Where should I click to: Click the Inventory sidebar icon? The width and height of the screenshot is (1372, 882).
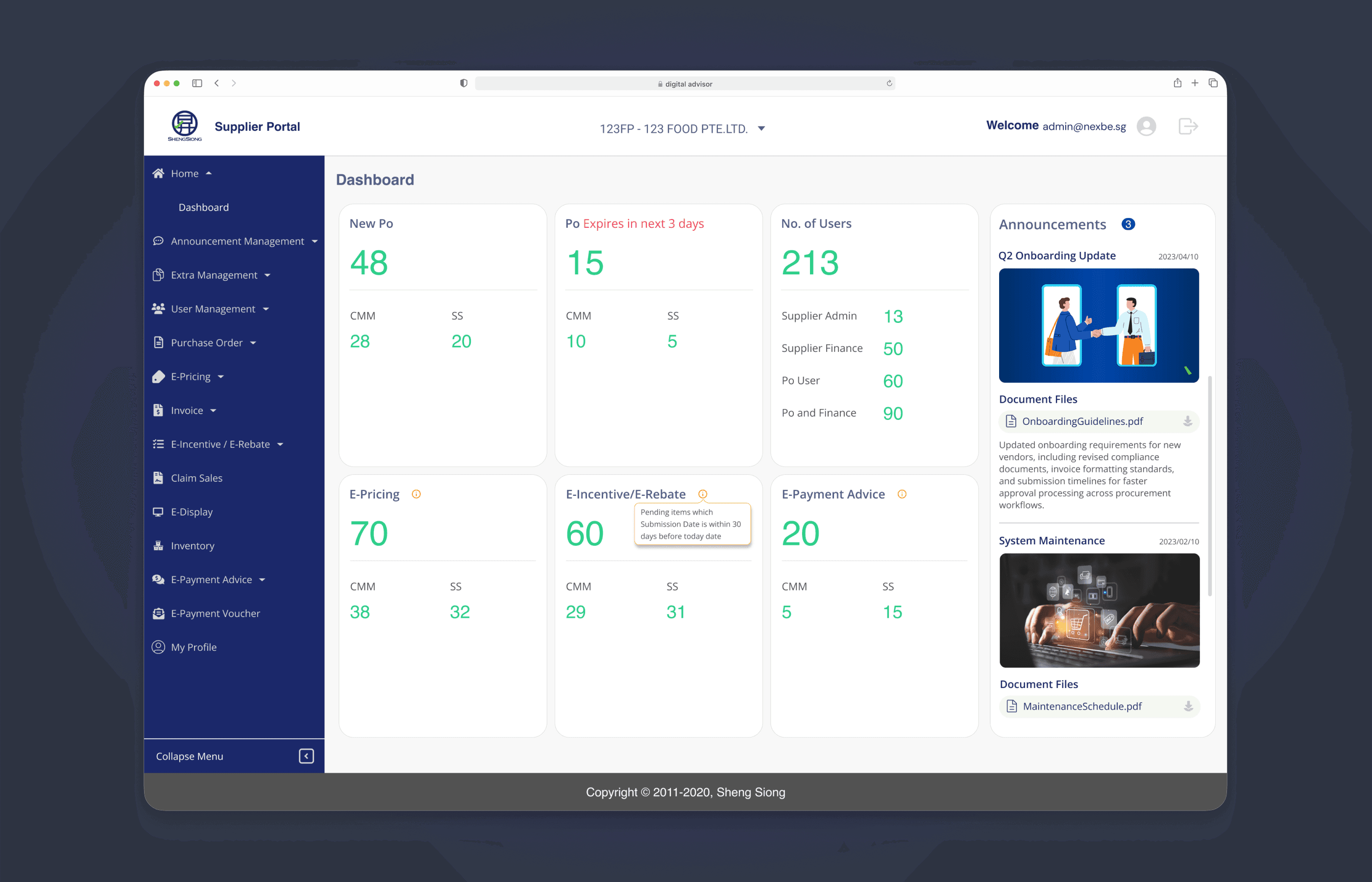pyautogui.click(x=158, y=545)
